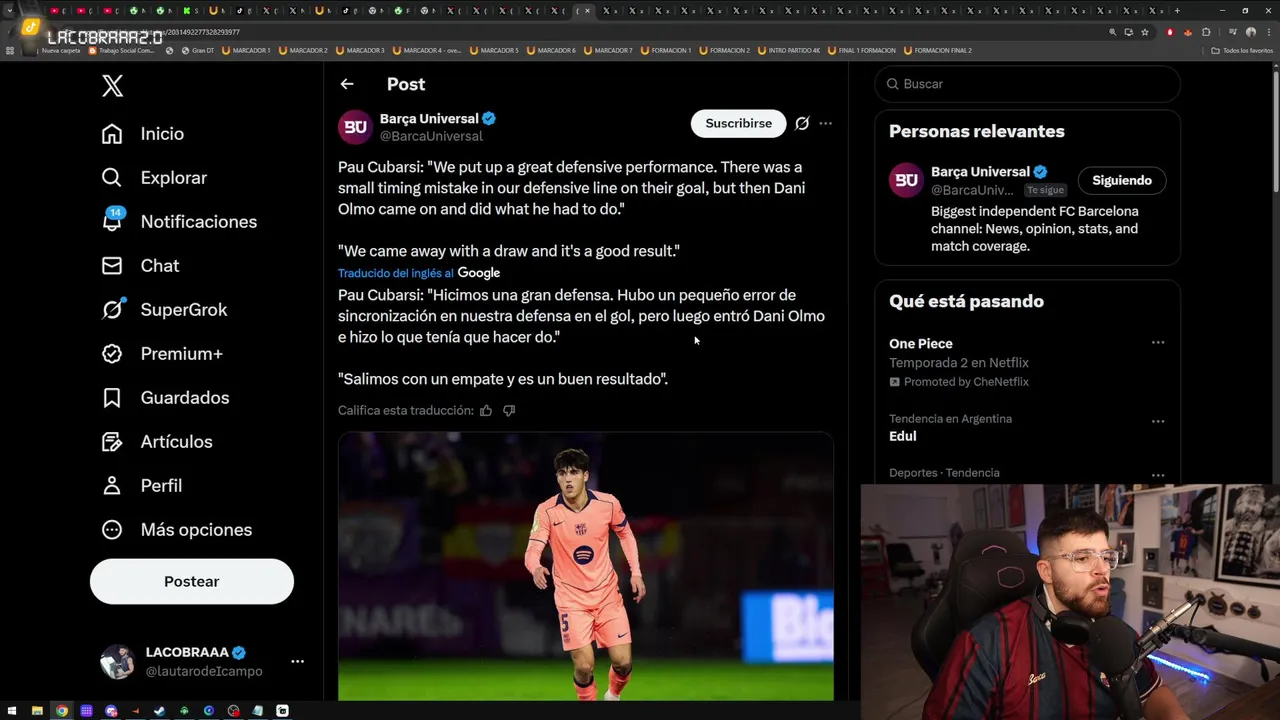Image resolution: width=1280 pixels, height=720 pixels.
Task: Go to Perfil page
Action: (x=141, y=486)
